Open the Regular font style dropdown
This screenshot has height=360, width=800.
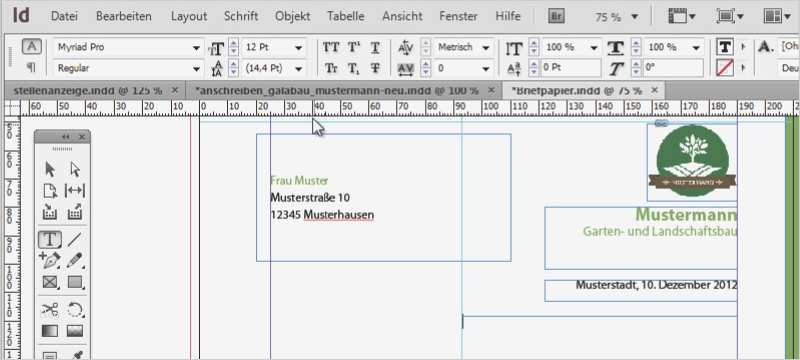196,68
